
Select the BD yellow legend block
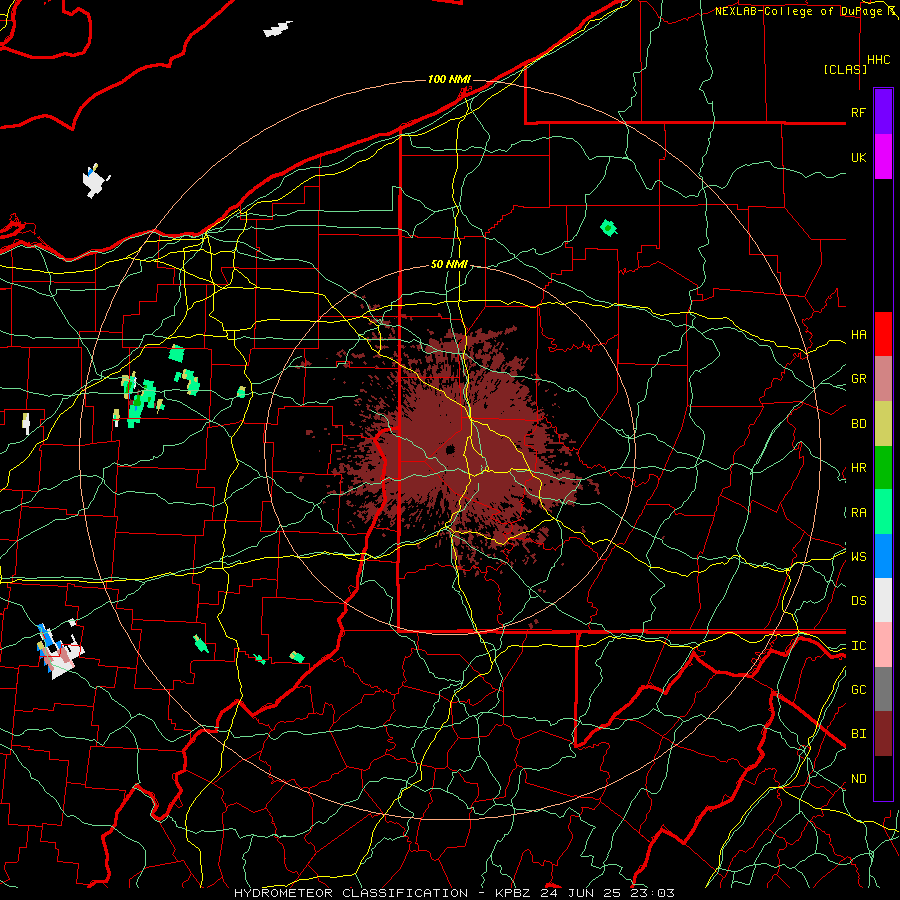pos(883,423)
